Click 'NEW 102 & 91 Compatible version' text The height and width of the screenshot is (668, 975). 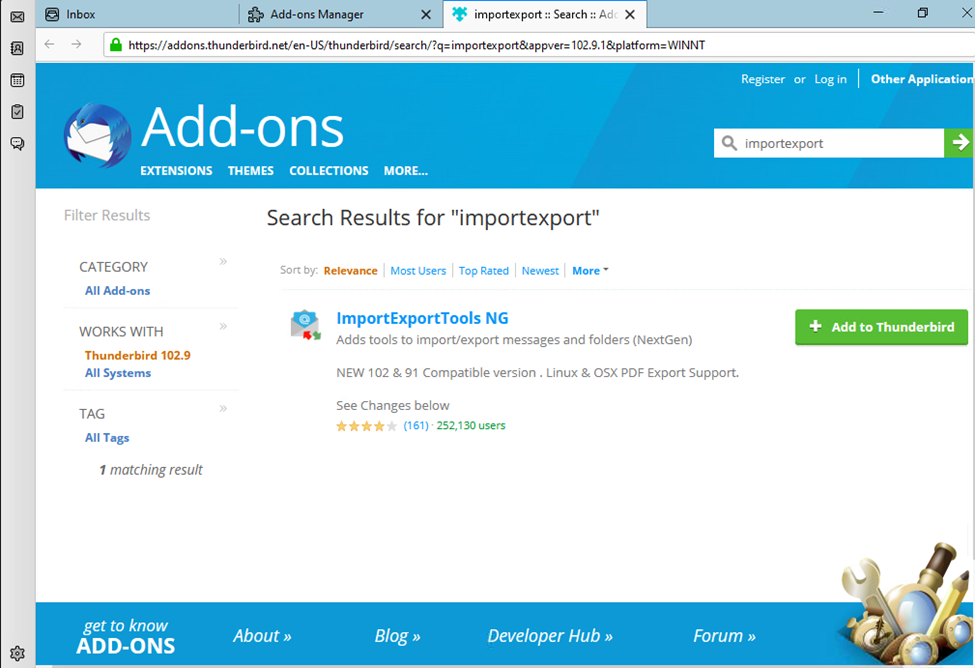coord(537,373)
